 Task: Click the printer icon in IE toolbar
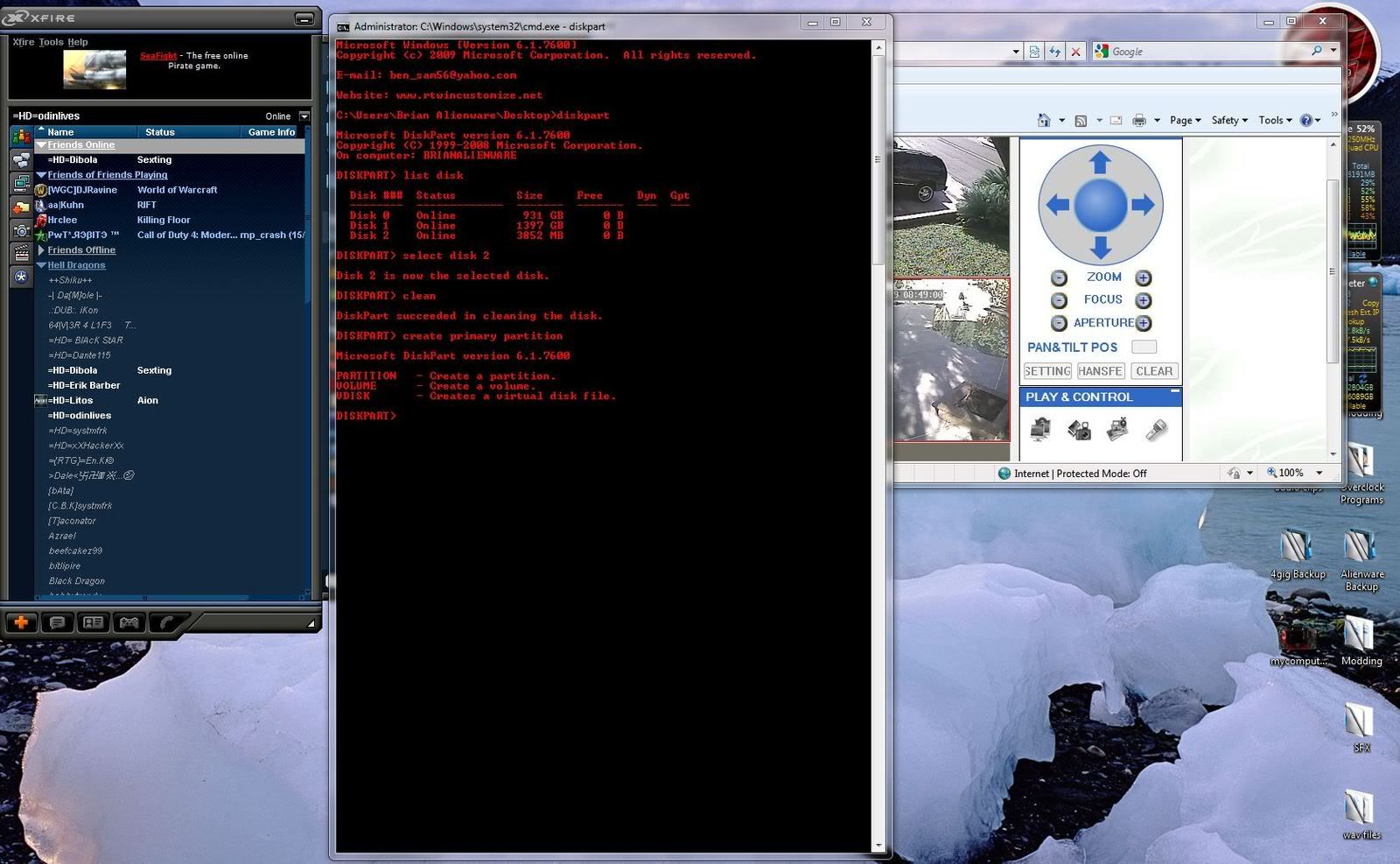point(1138,120)
